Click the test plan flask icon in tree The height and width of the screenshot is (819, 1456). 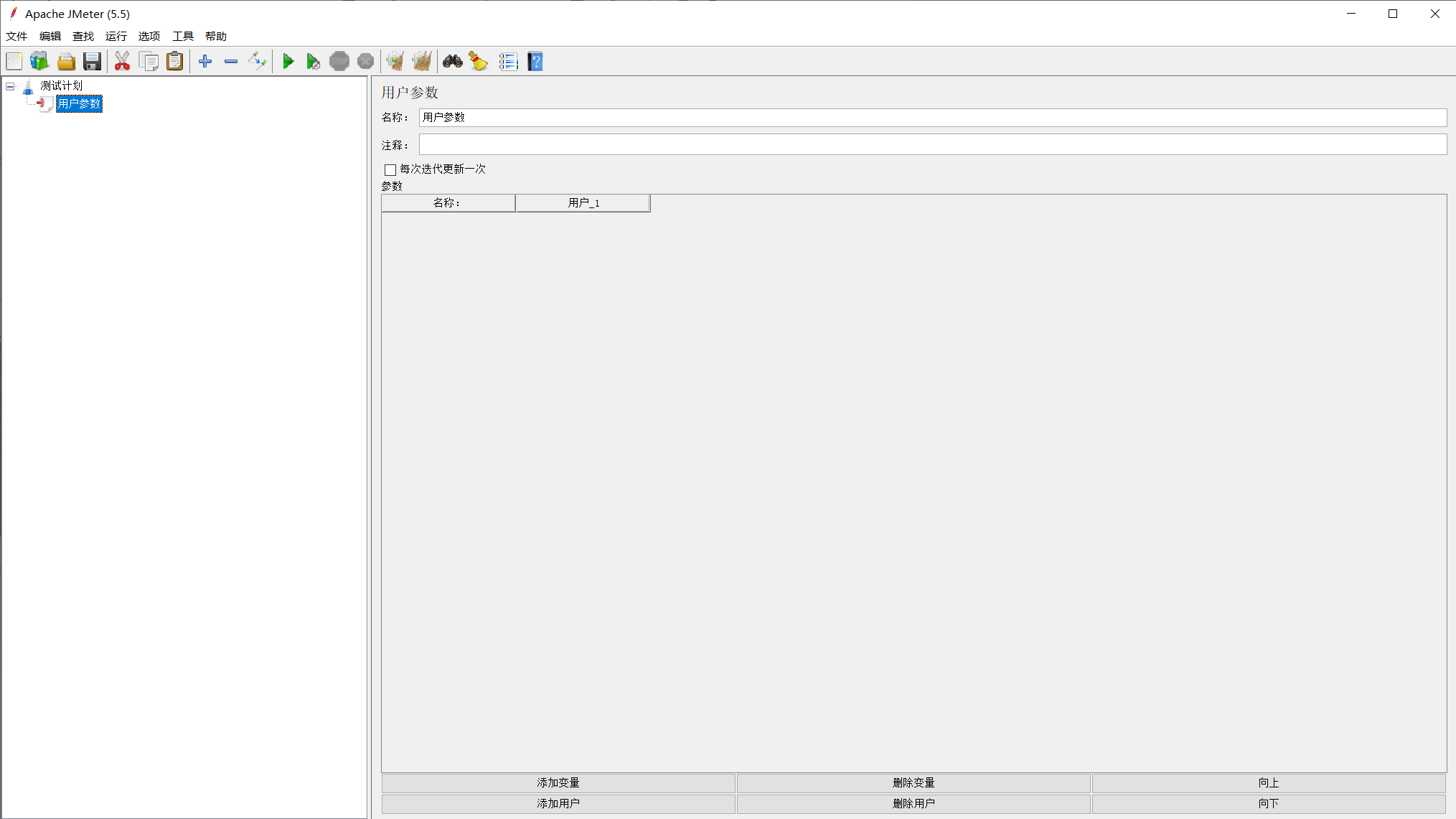click(28, 87)
